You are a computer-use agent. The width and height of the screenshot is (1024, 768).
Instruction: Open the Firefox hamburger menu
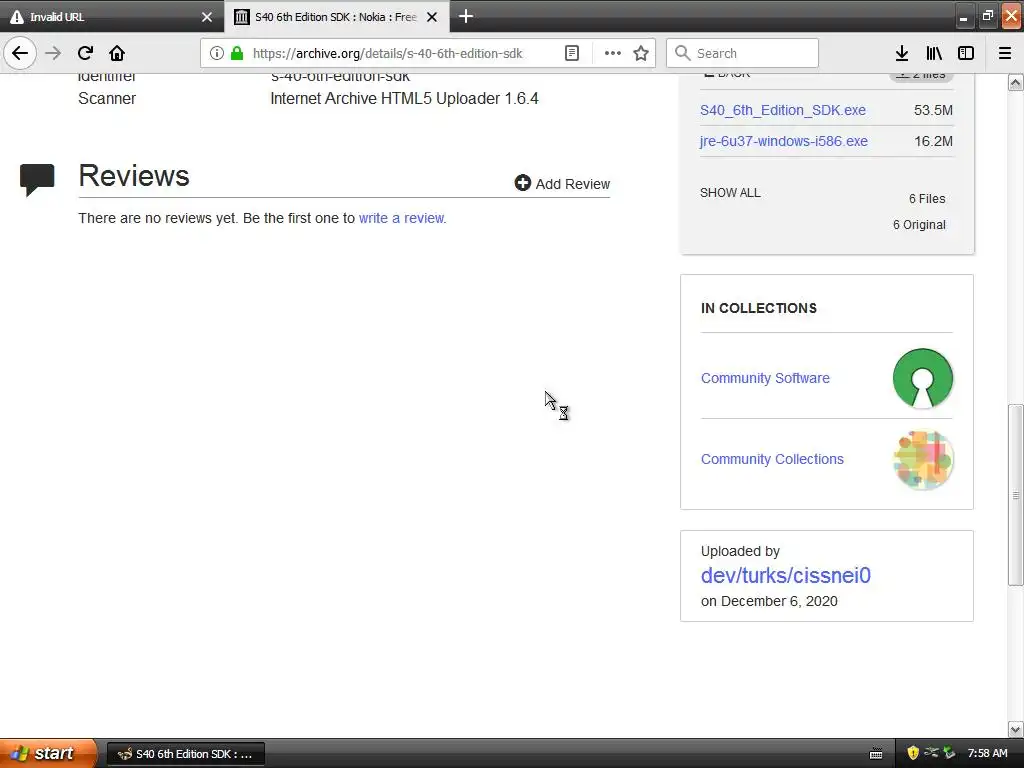point(1005,53)
